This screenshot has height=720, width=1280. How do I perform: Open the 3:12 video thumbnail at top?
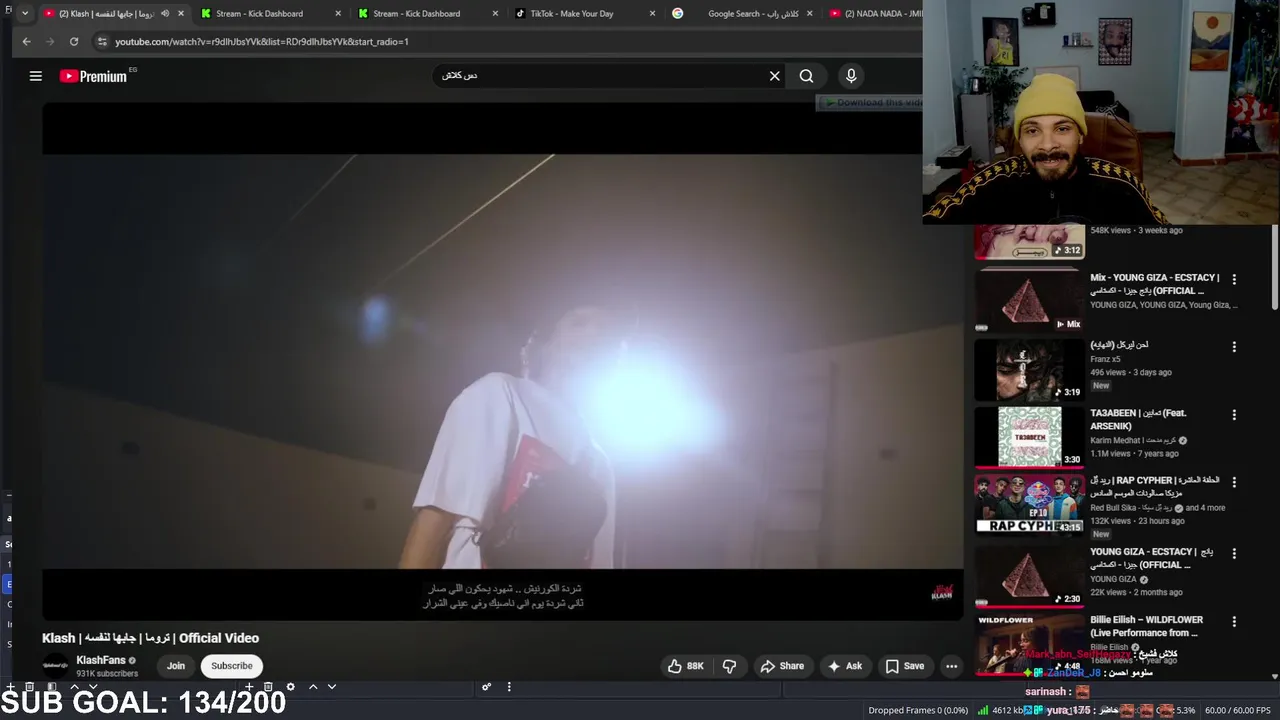coord(1029,242)
